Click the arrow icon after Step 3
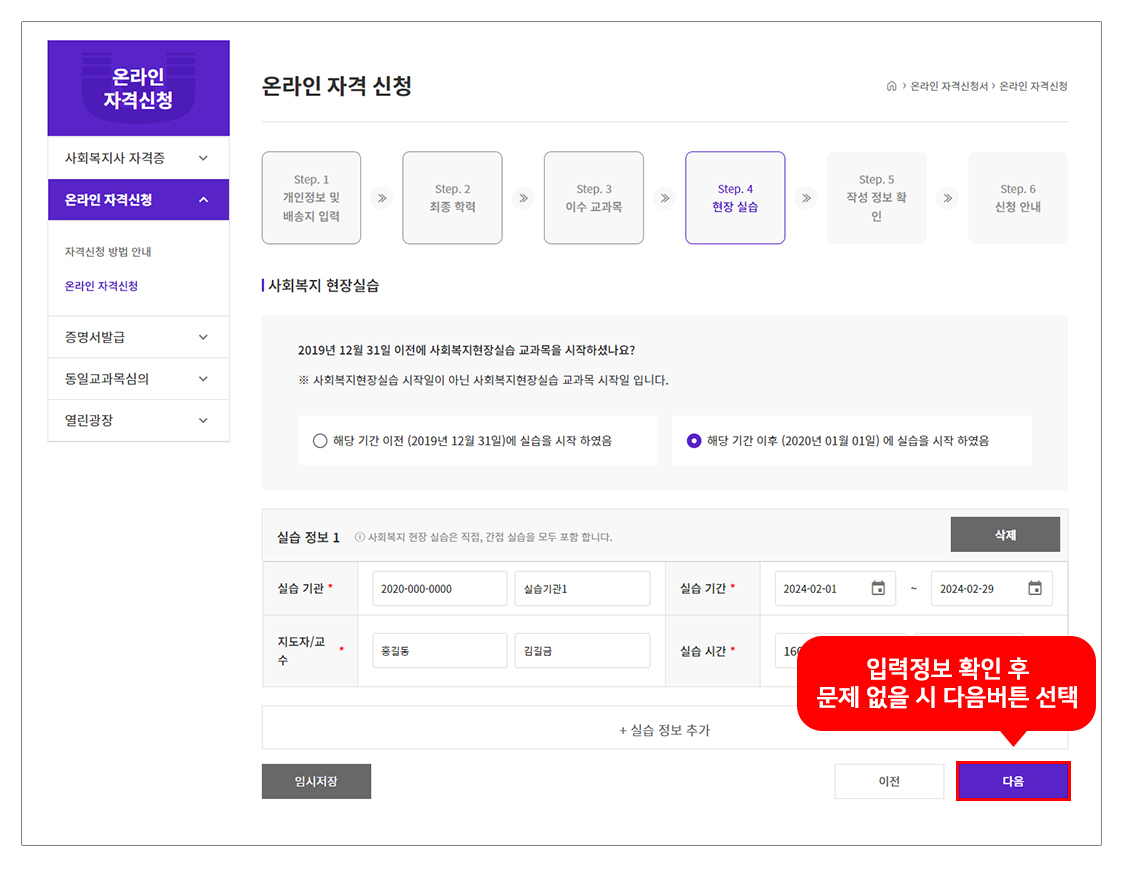Image resolution: width=1123 pixels, height=871 pixels. click(x=665, y=198)
